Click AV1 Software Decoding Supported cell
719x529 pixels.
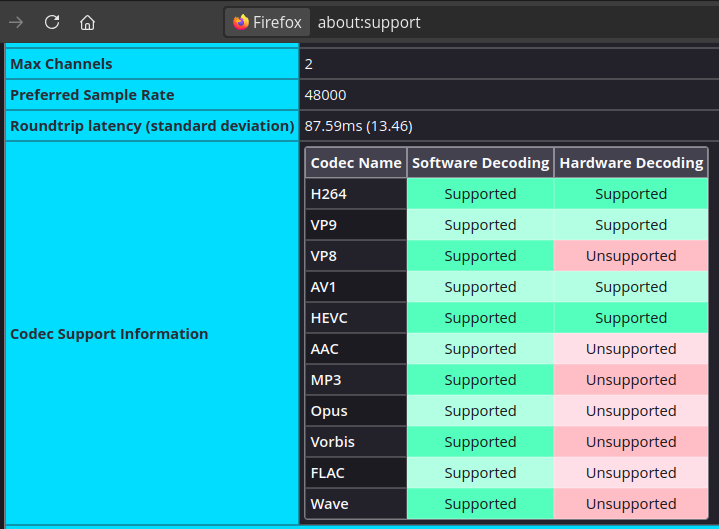[480, 287]
